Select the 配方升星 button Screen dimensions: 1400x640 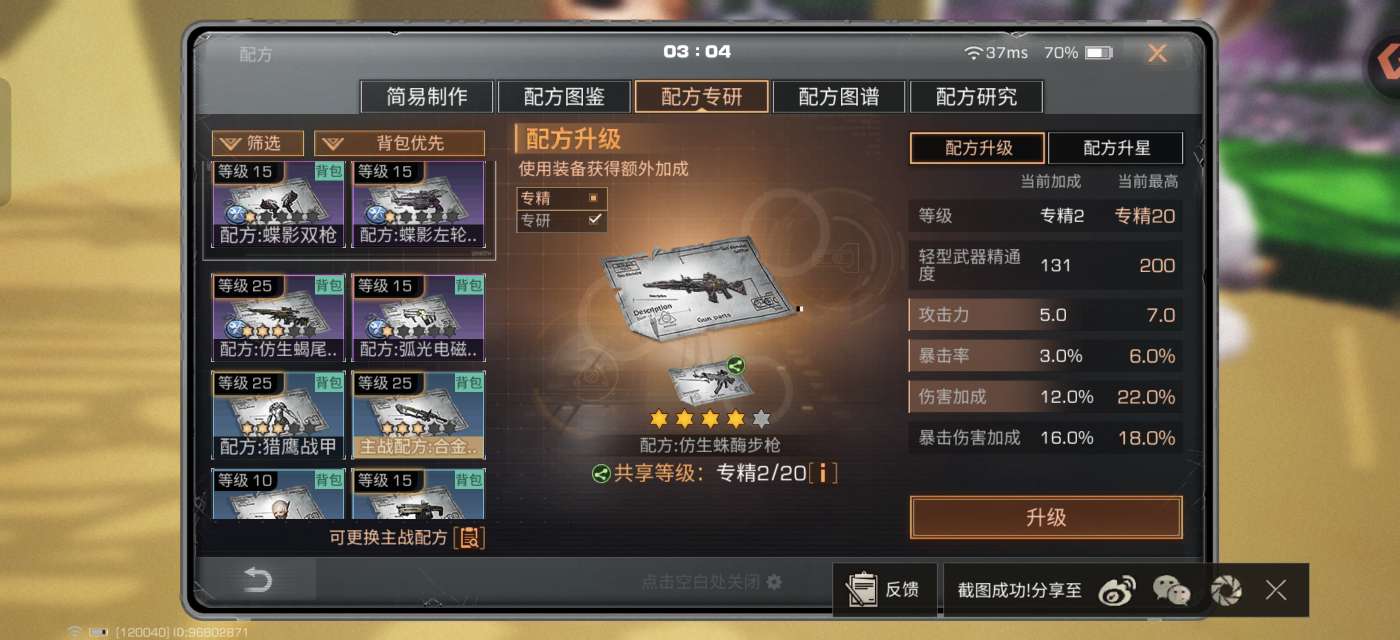1116,148
